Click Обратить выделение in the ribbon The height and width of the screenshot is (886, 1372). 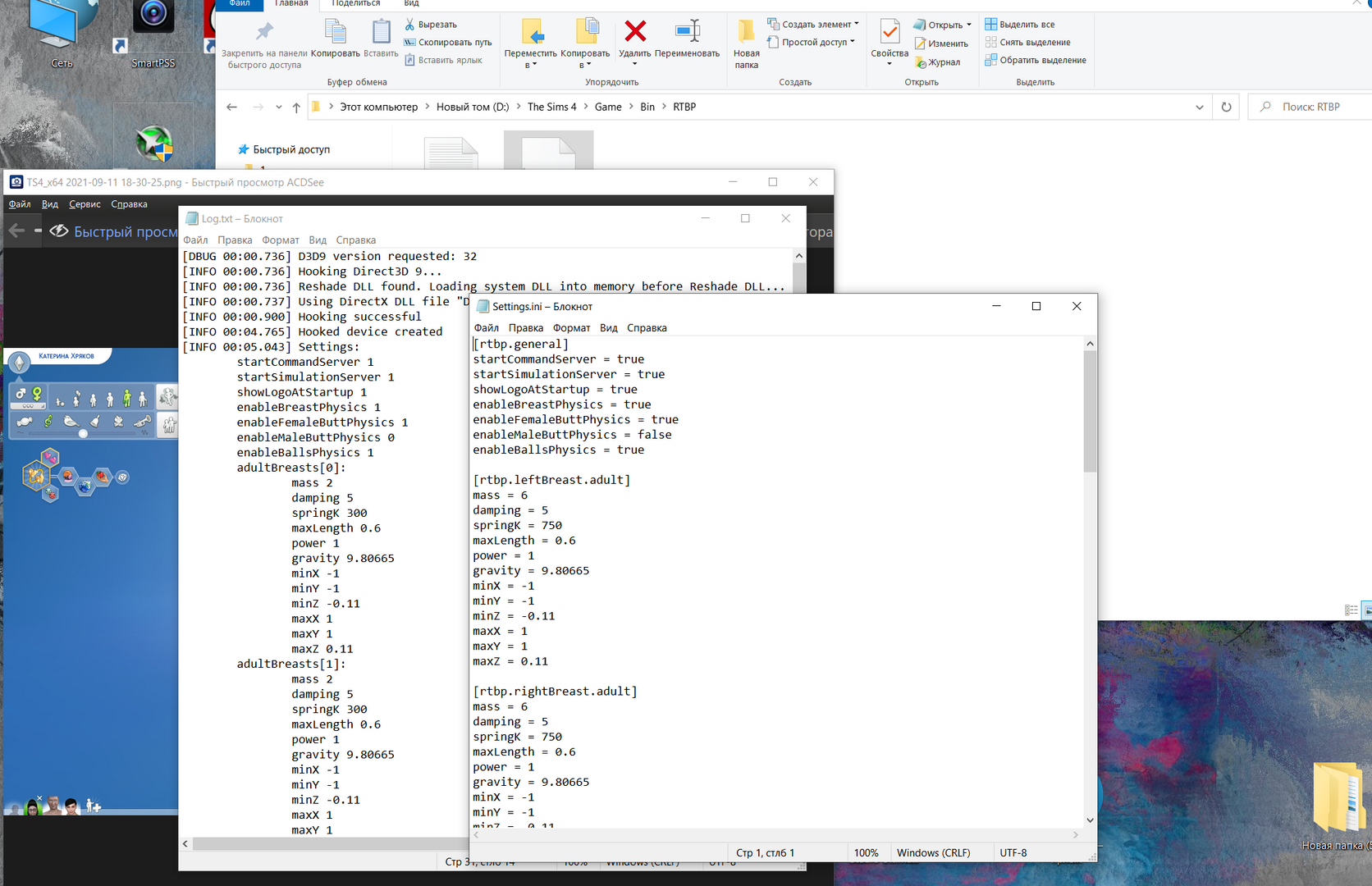tap(1036, 61)
